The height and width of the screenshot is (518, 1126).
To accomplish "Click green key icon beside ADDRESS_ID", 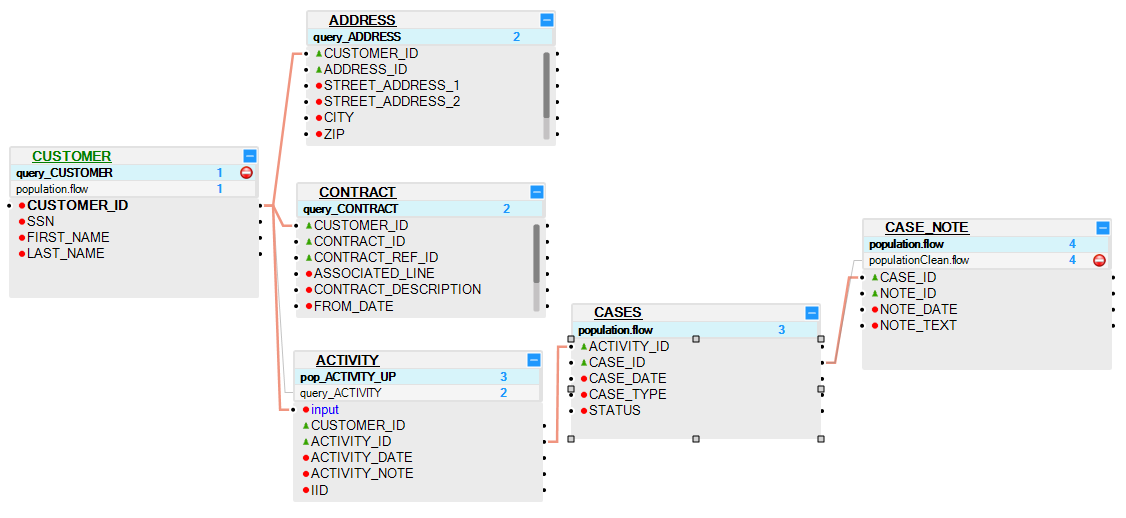I will (x=319, y=69).
